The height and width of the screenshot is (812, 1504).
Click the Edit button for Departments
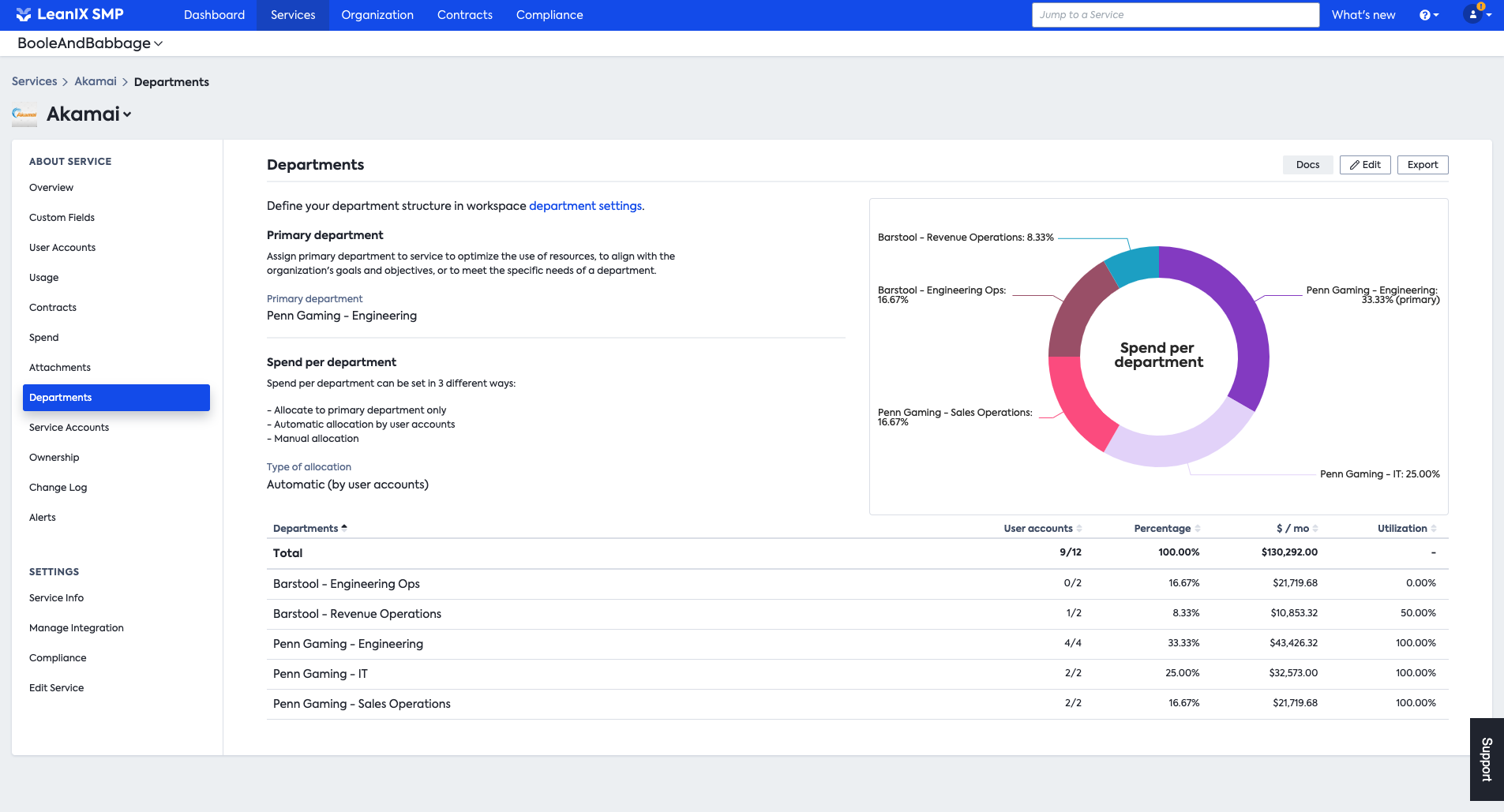(x=1365, y=165)
